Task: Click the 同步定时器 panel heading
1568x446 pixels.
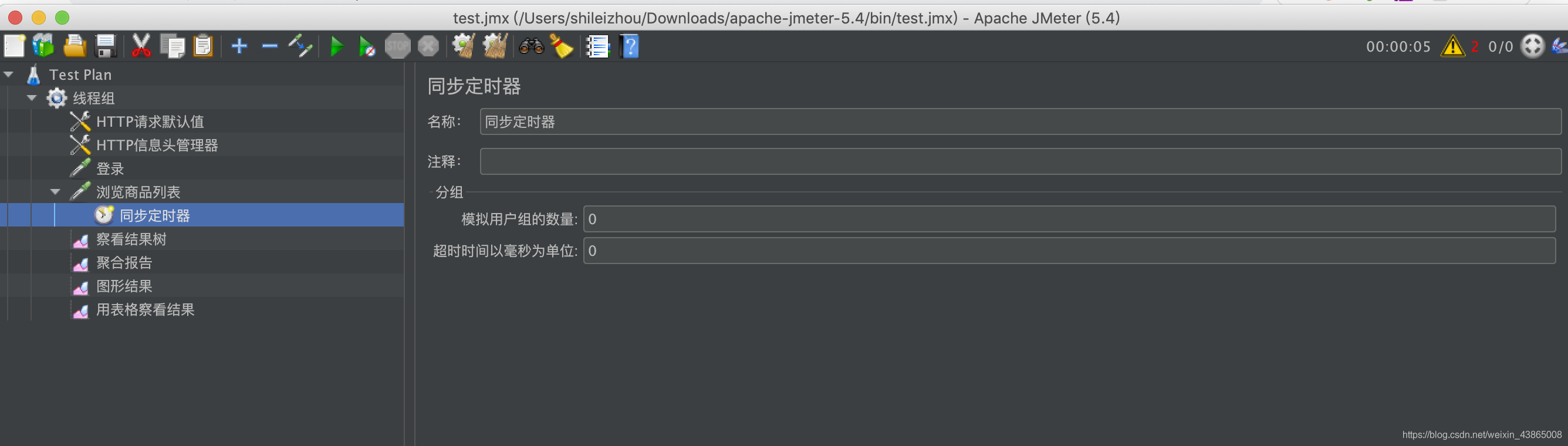Action: tap(474, 86)
